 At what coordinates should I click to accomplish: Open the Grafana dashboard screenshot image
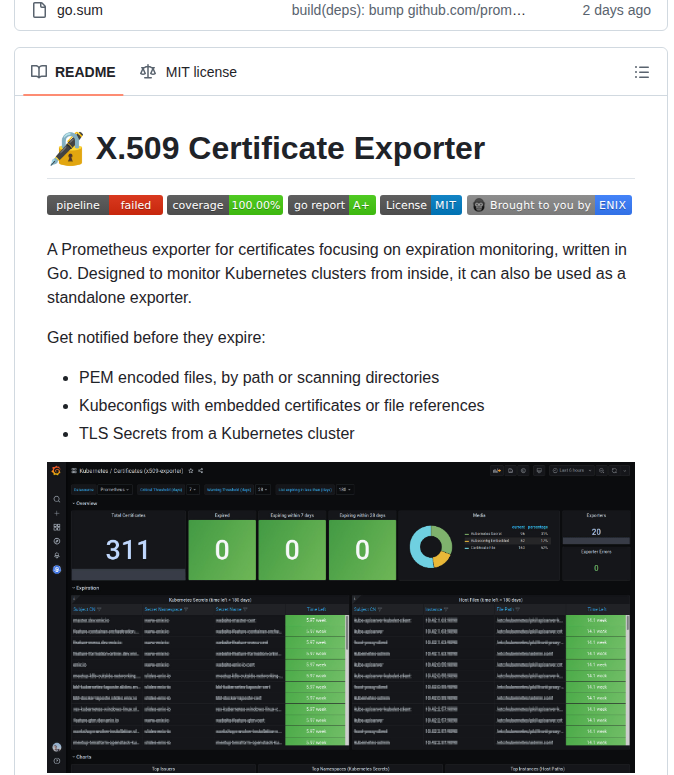(340, 617)
